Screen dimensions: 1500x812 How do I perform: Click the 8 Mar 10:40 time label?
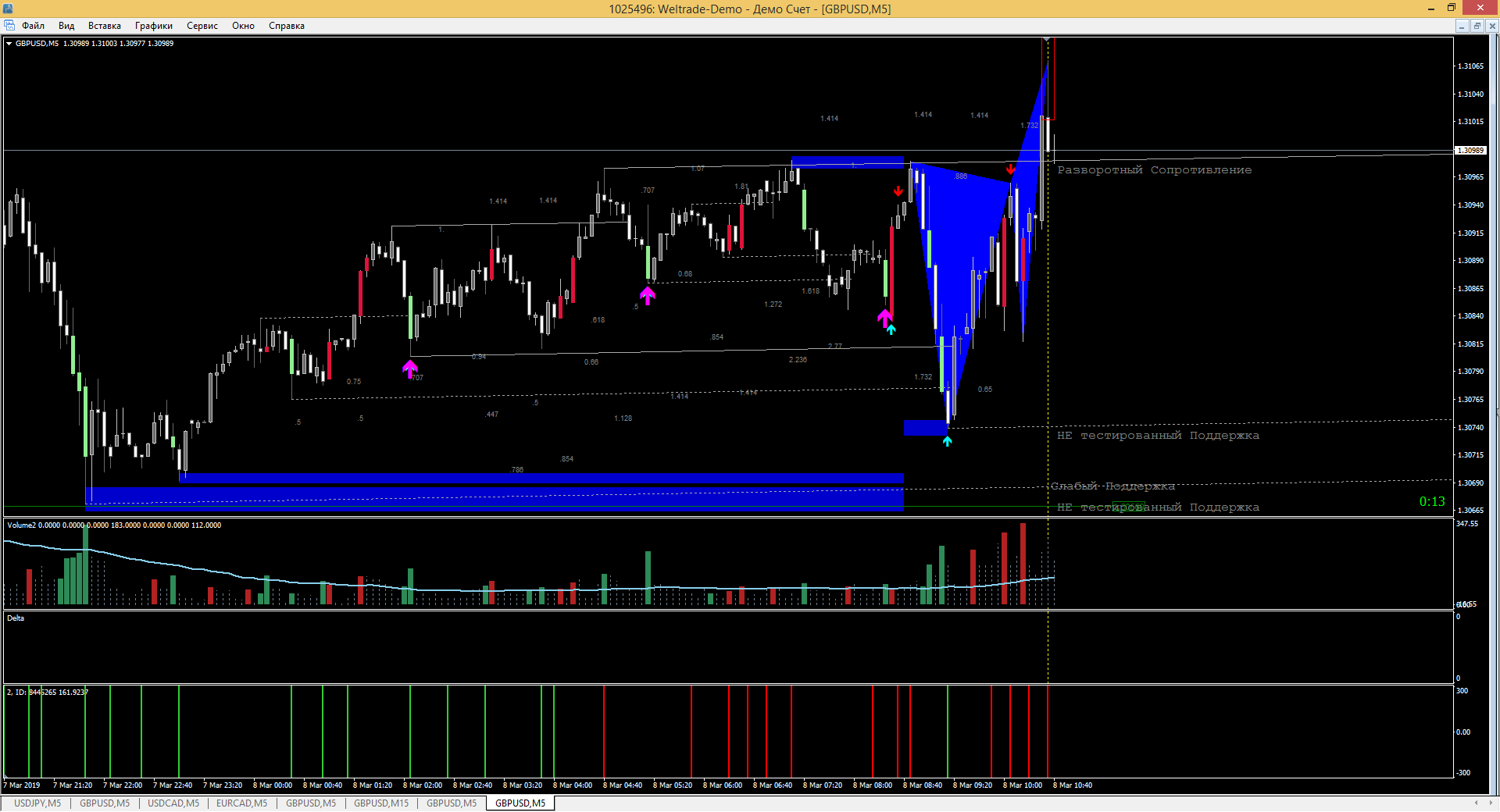click(x=1073, y=785)
